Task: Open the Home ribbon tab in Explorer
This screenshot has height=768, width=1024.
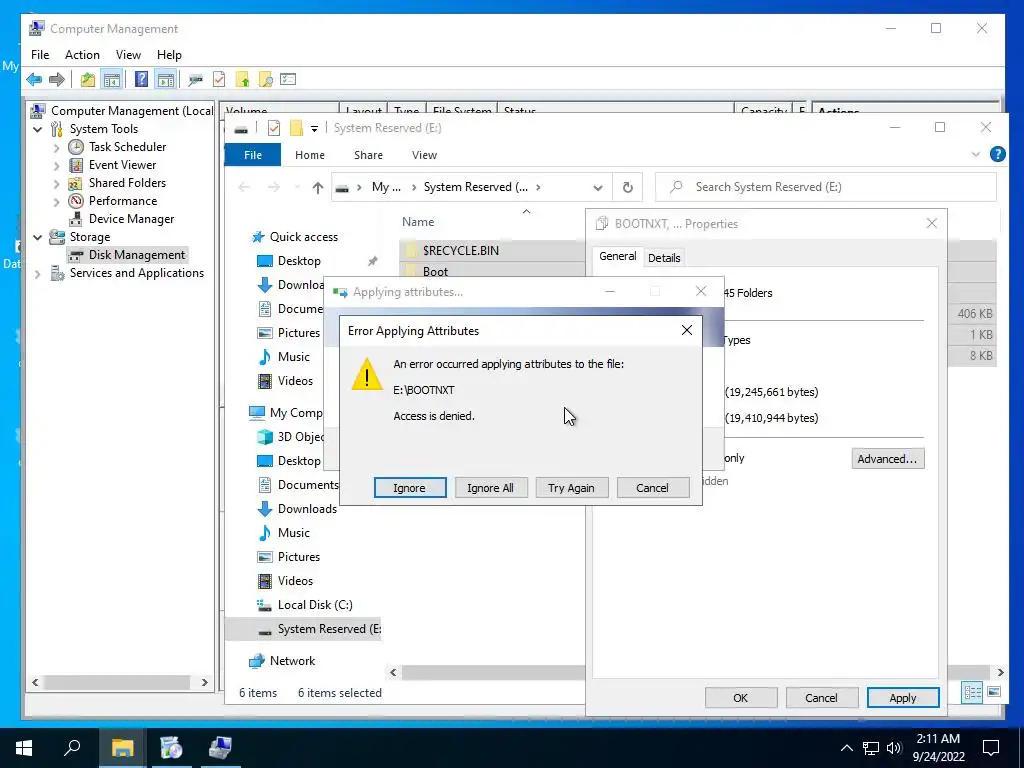Action: [x=310, y=155]
